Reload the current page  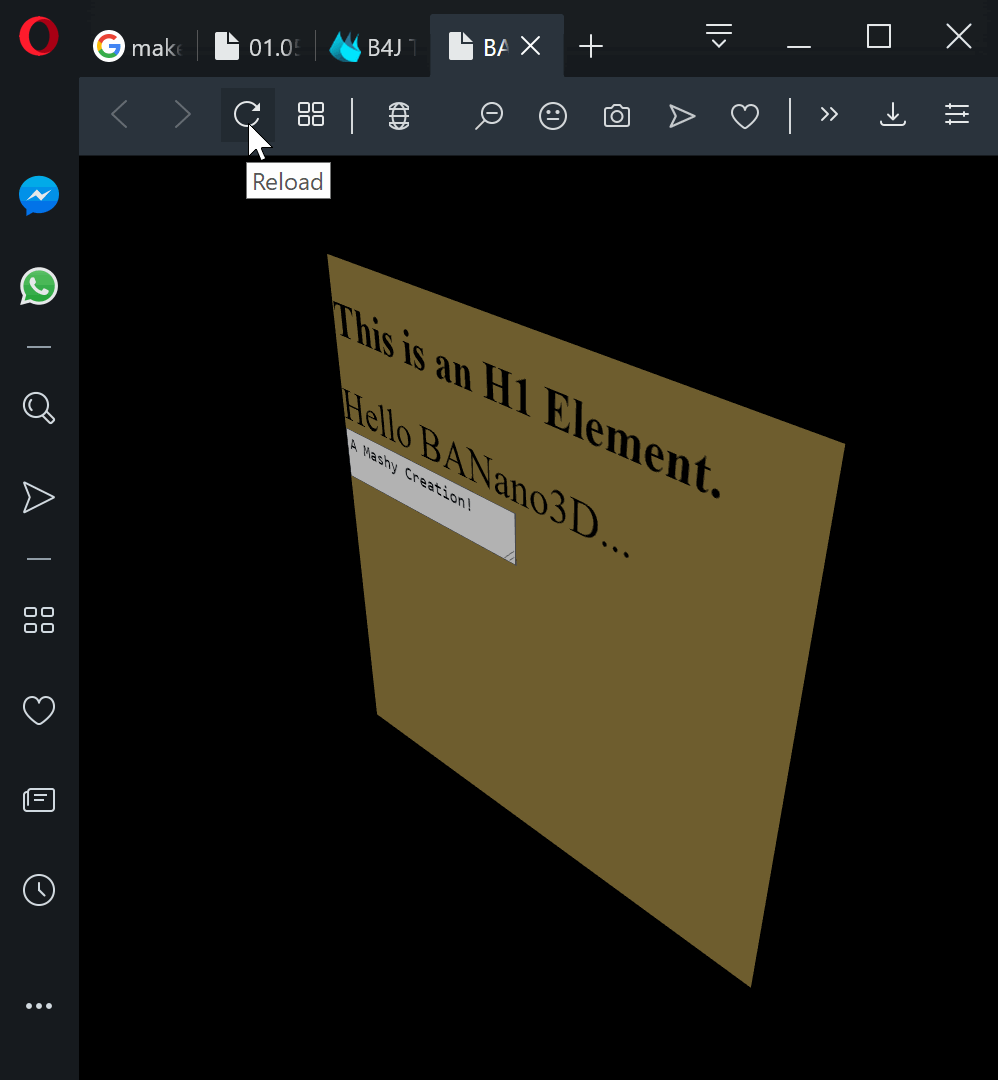(x=247, y=114)
